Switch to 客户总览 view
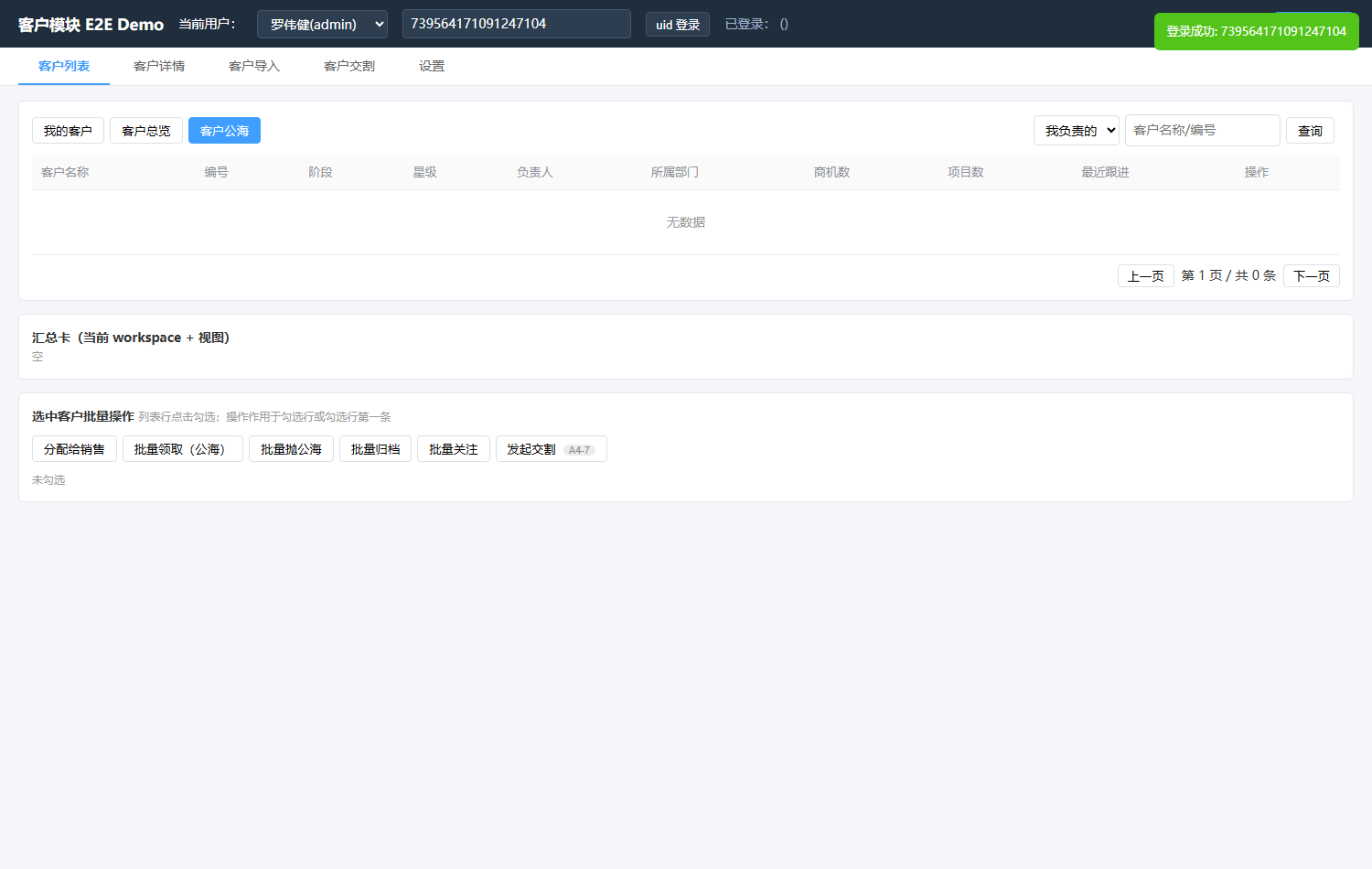This screenshot has width=1372, height=869. [x=146, y=131]
